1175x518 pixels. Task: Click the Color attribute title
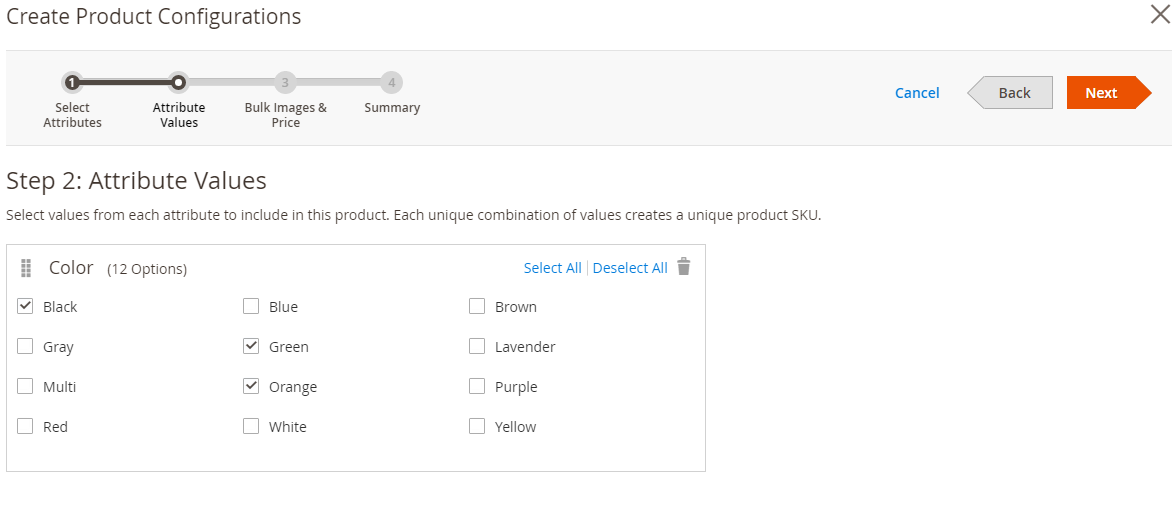pyautogui.click(x=71, y=268)
